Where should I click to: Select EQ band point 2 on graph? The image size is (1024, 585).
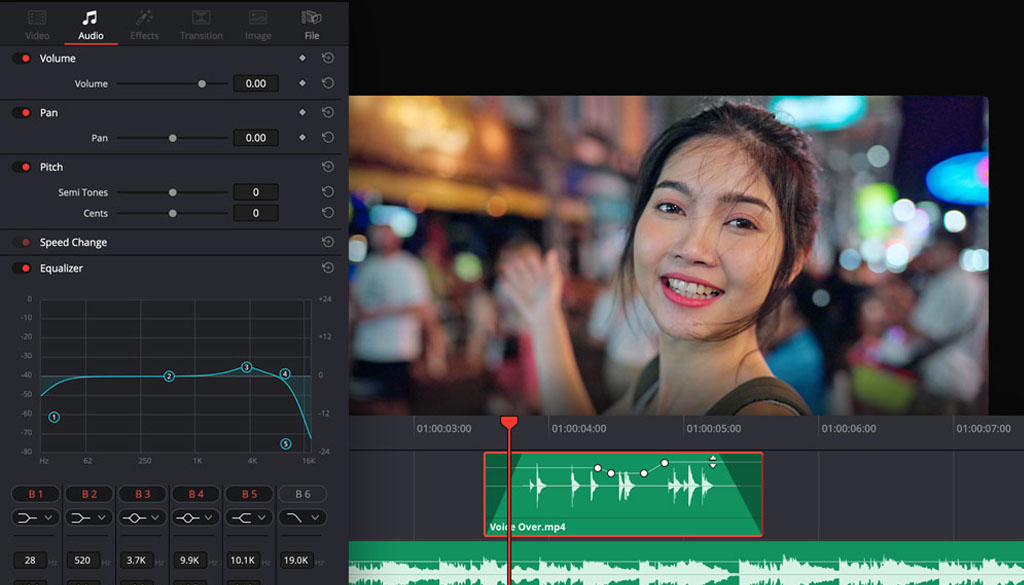(x=168, y=376)
